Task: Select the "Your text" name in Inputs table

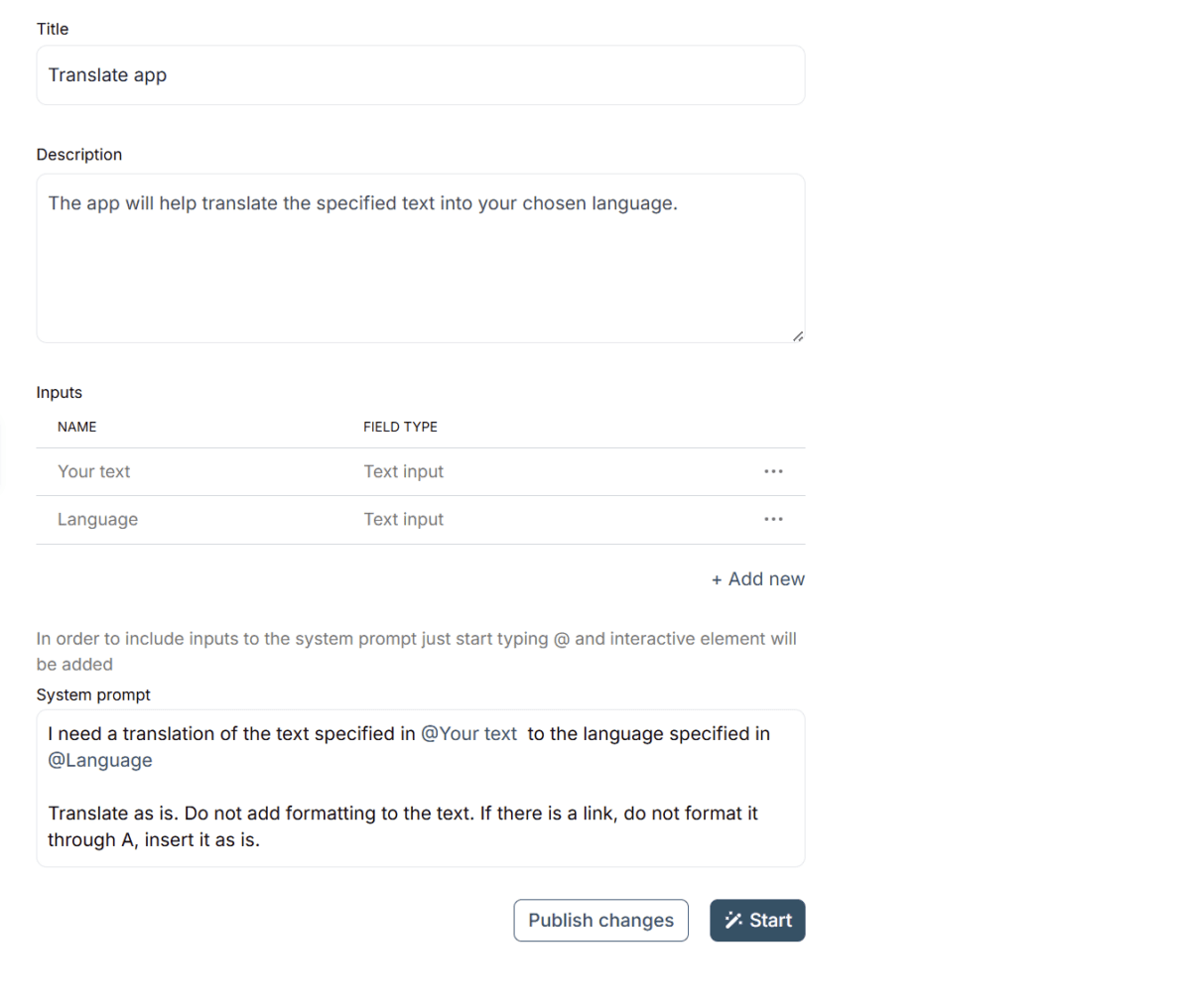Action: pyautogui.click(x=94, y=472)
